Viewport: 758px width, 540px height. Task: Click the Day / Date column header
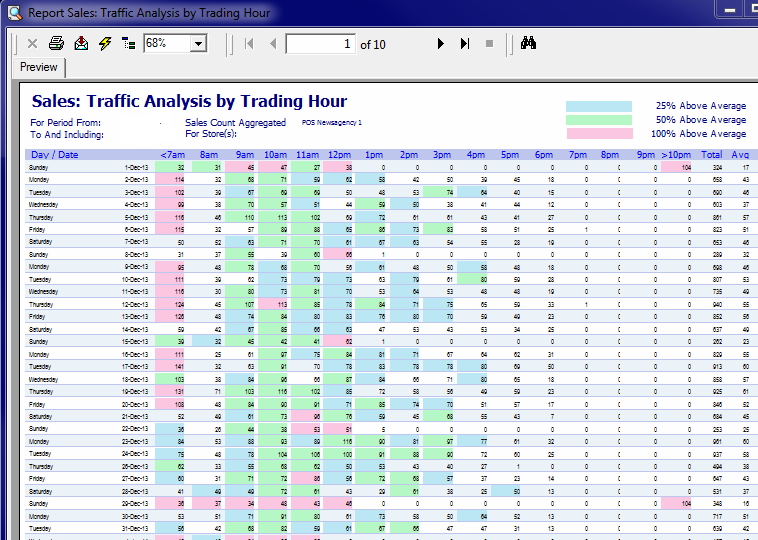[55, 155]
